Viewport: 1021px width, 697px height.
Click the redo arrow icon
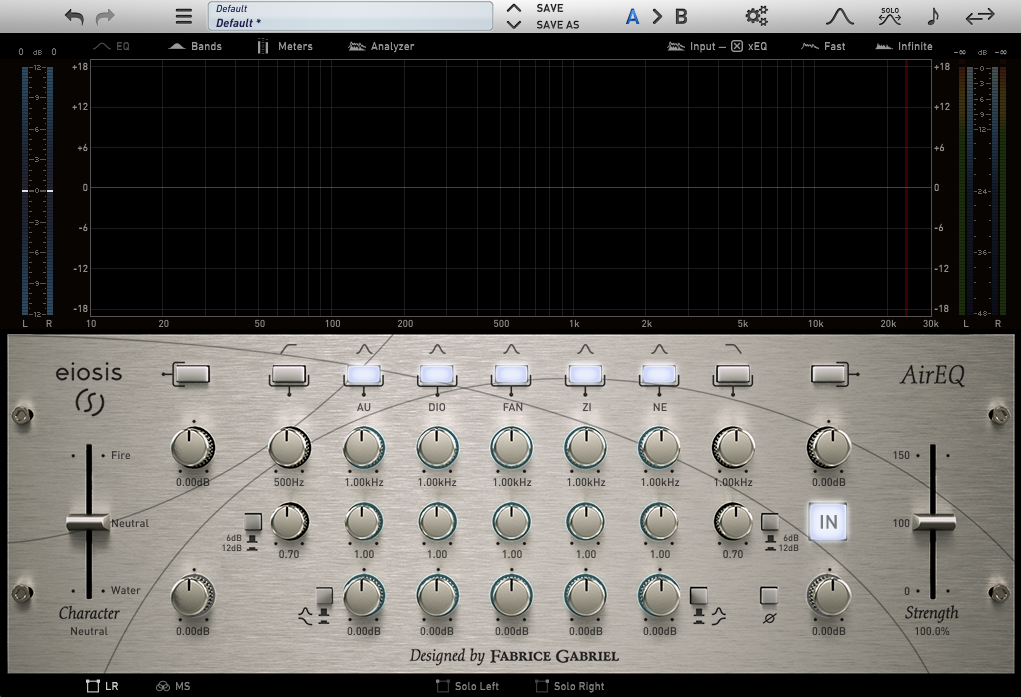click(105, 16)
